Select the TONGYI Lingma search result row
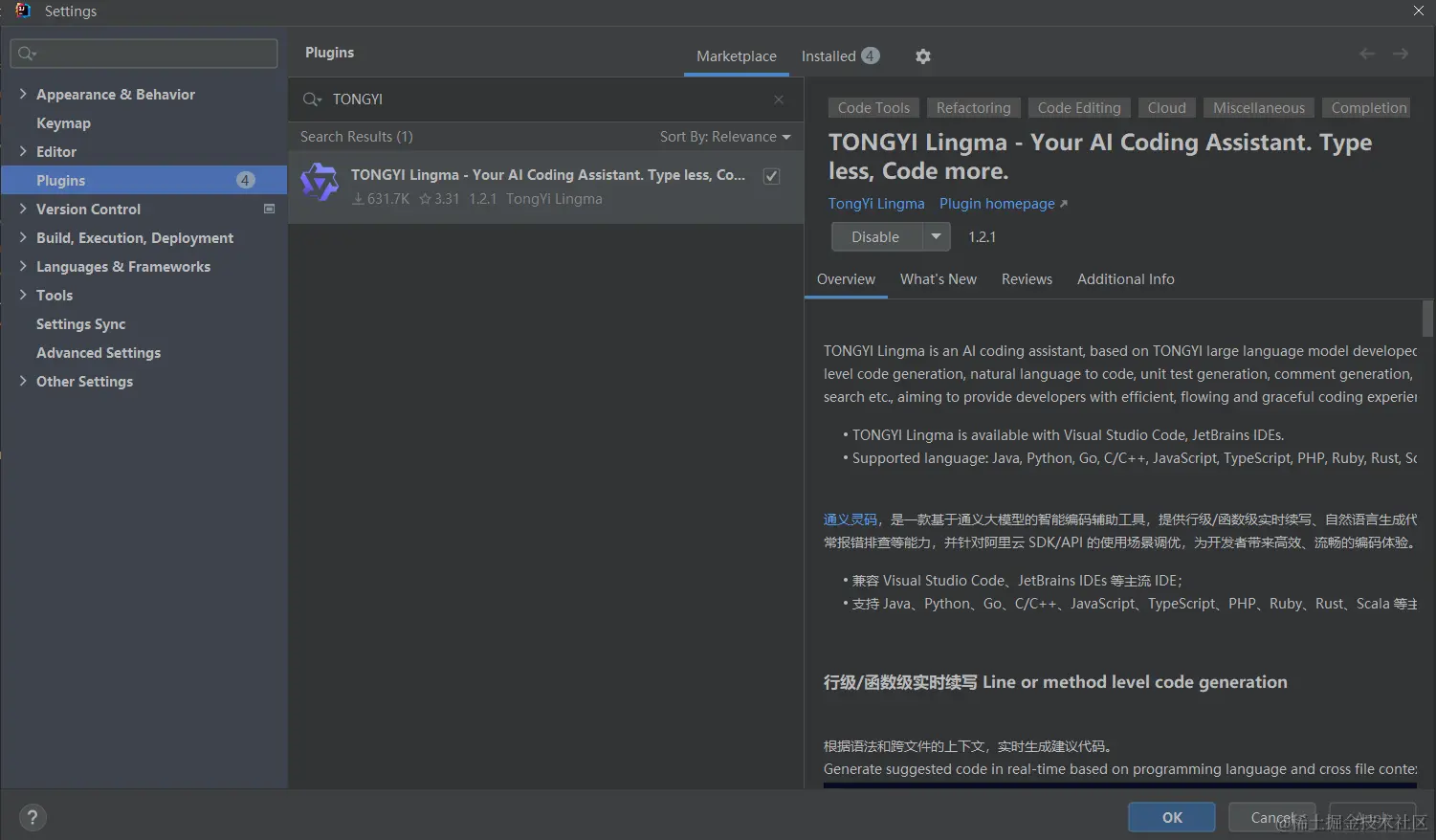 [x=545, y=187]
